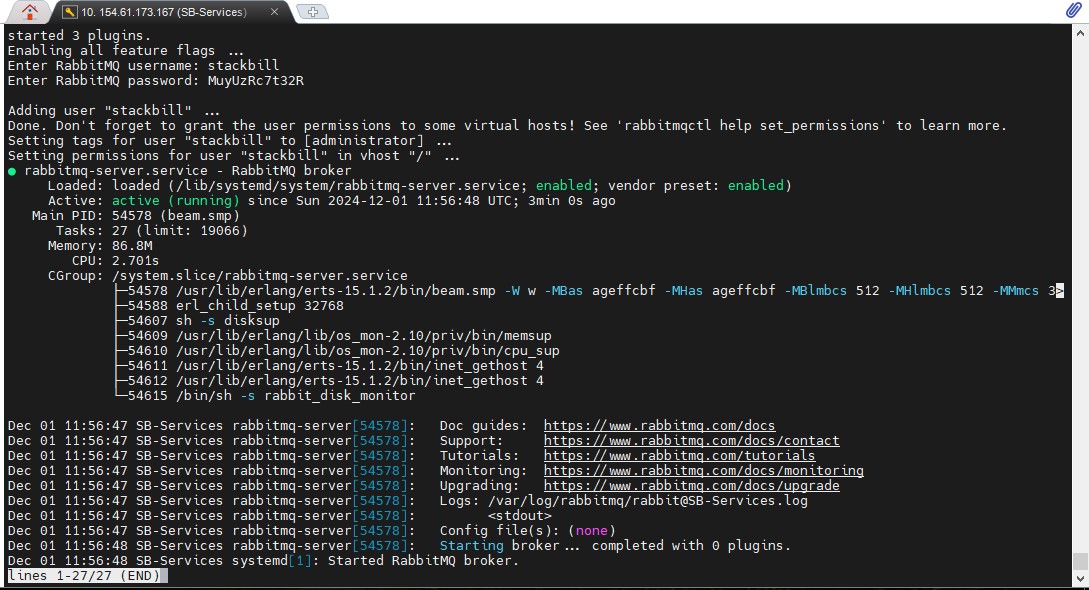
Task: Click the '54612' inet_gethost process line
Action: point(335,381)
